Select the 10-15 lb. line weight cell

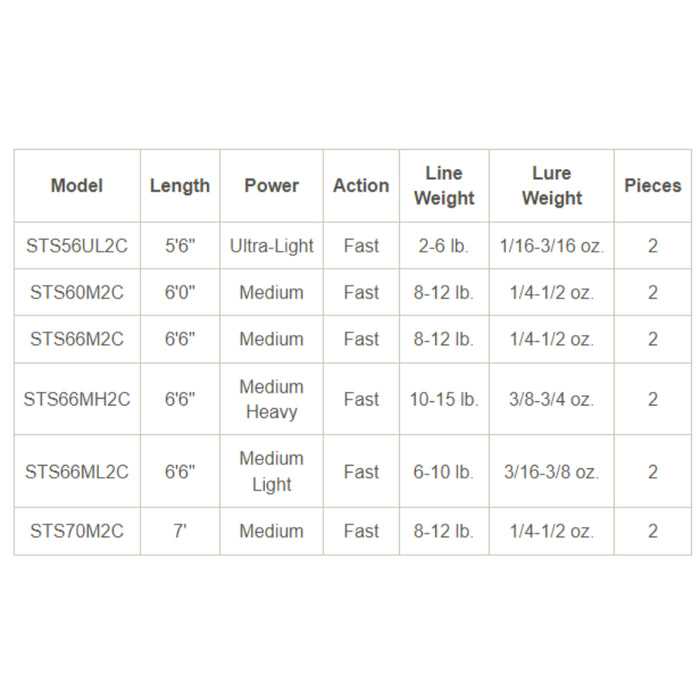tap(444, 399)
